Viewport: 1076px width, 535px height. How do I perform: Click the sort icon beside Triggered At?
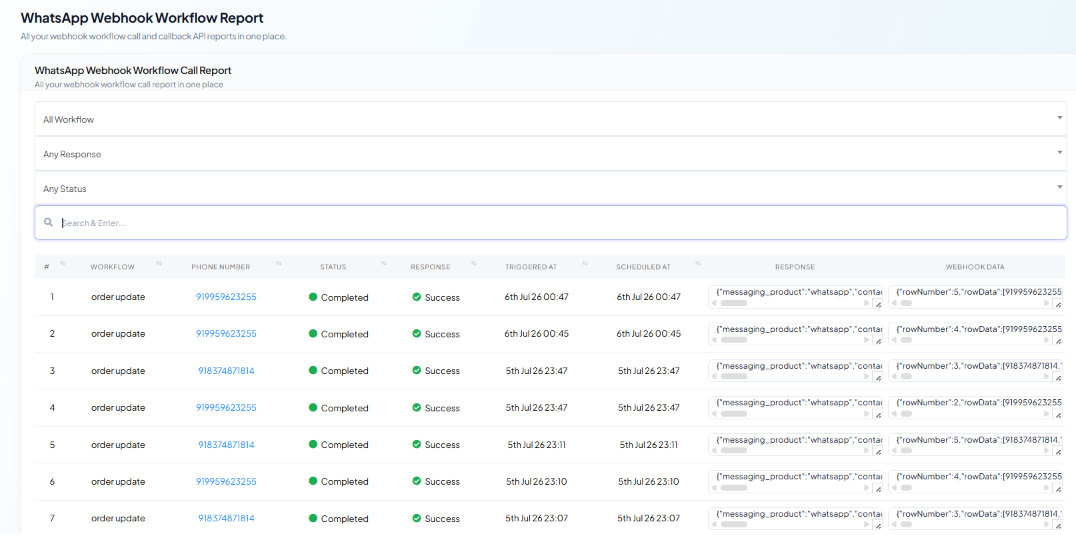[585, 264]
